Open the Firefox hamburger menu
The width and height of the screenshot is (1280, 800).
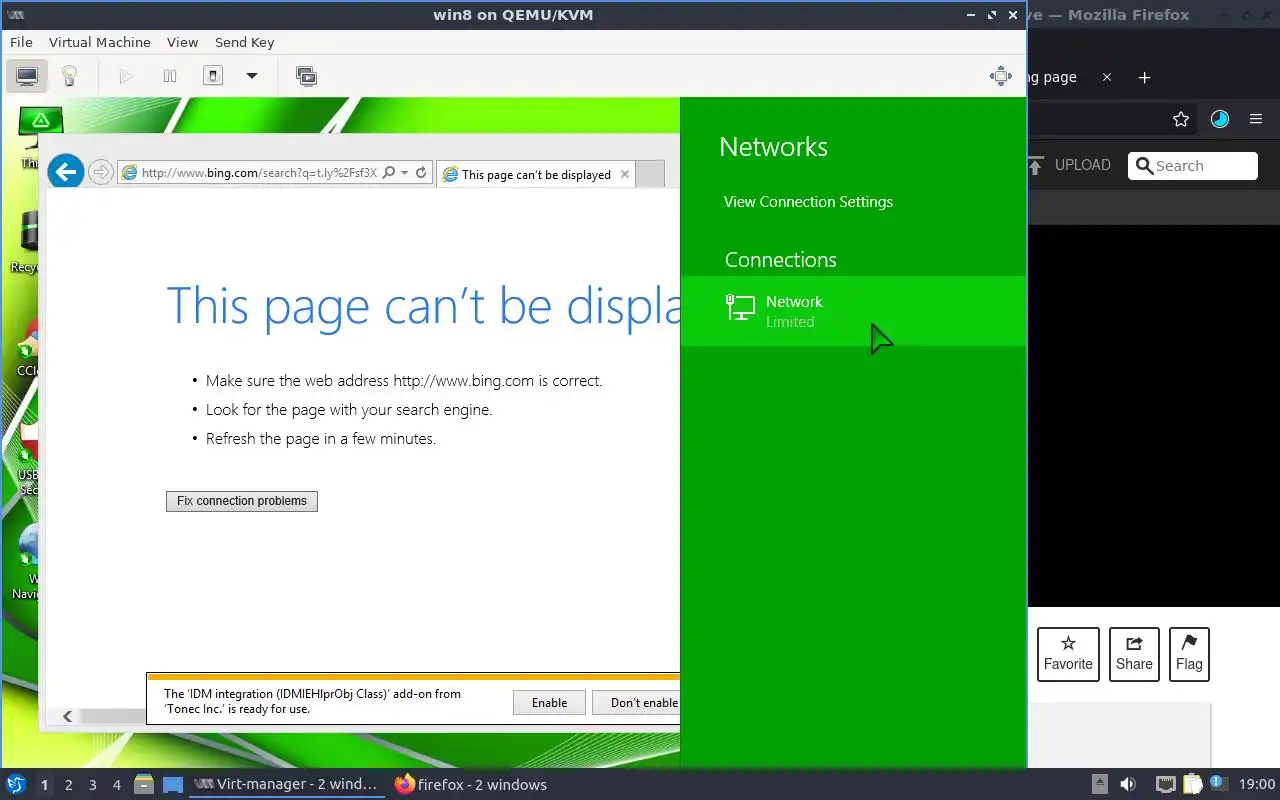click(x=1256, y=119)
